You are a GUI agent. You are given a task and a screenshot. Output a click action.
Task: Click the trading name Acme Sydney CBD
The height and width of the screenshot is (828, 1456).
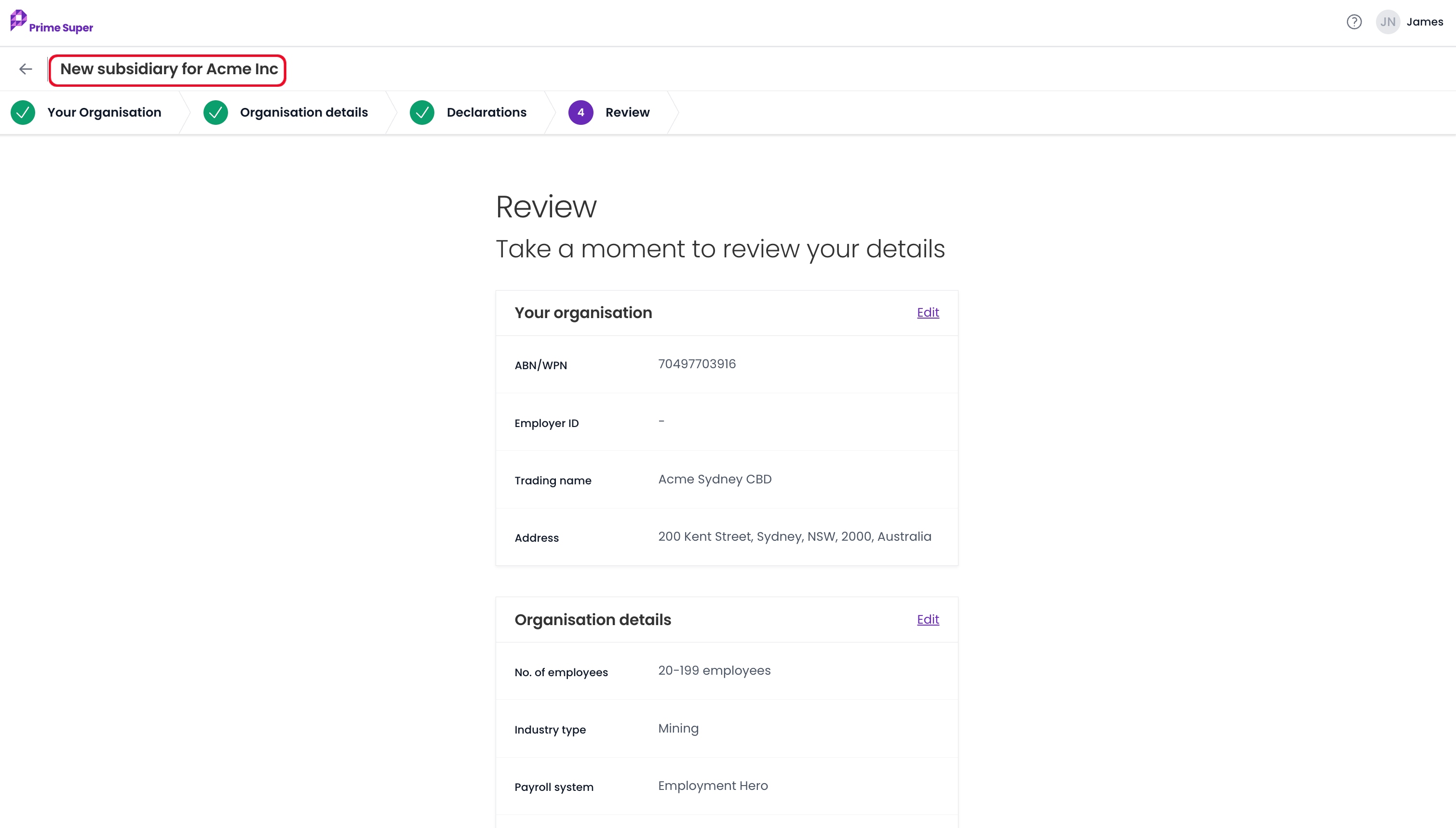click(715, 480)
